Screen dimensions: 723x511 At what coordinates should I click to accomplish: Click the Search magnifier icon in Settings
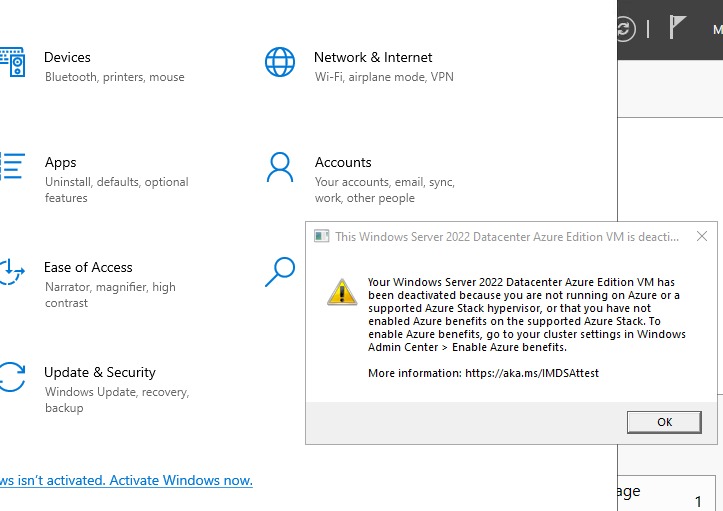280,271
